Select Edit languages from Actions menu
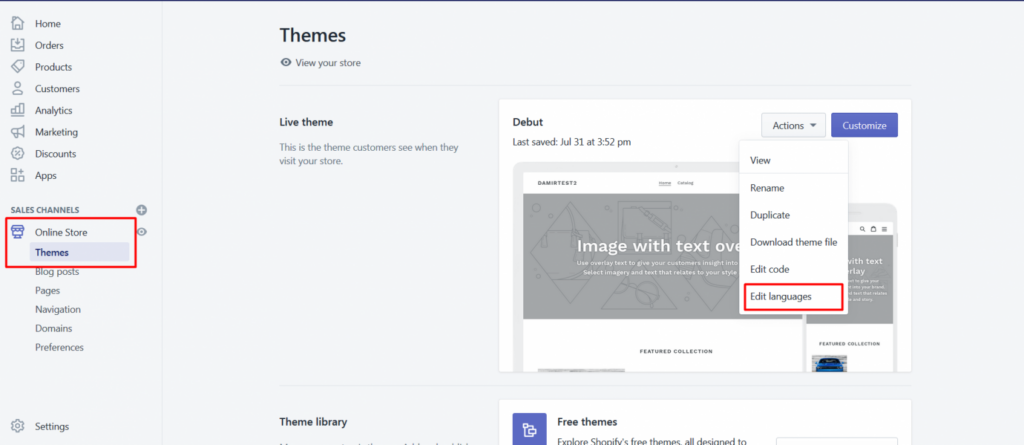 [x=781, y=297]
